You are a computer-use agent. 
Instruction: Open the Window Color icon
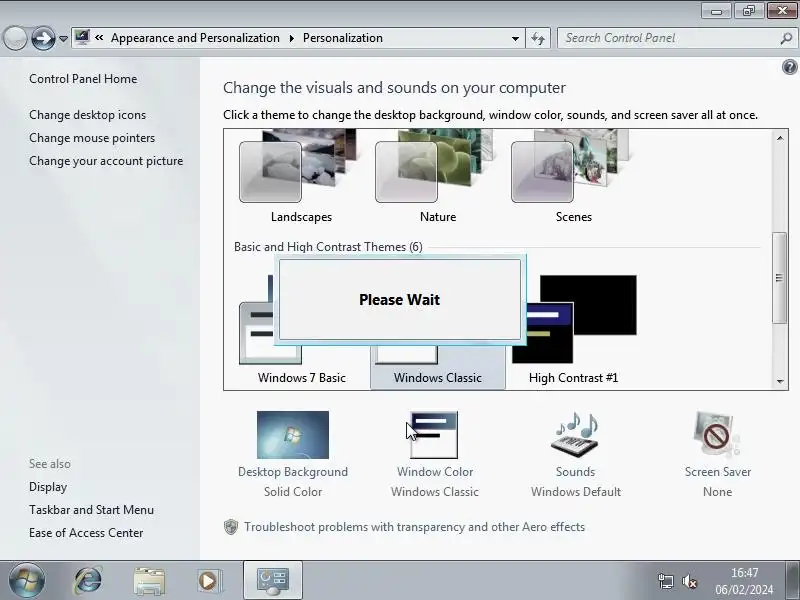click(434, 435)
